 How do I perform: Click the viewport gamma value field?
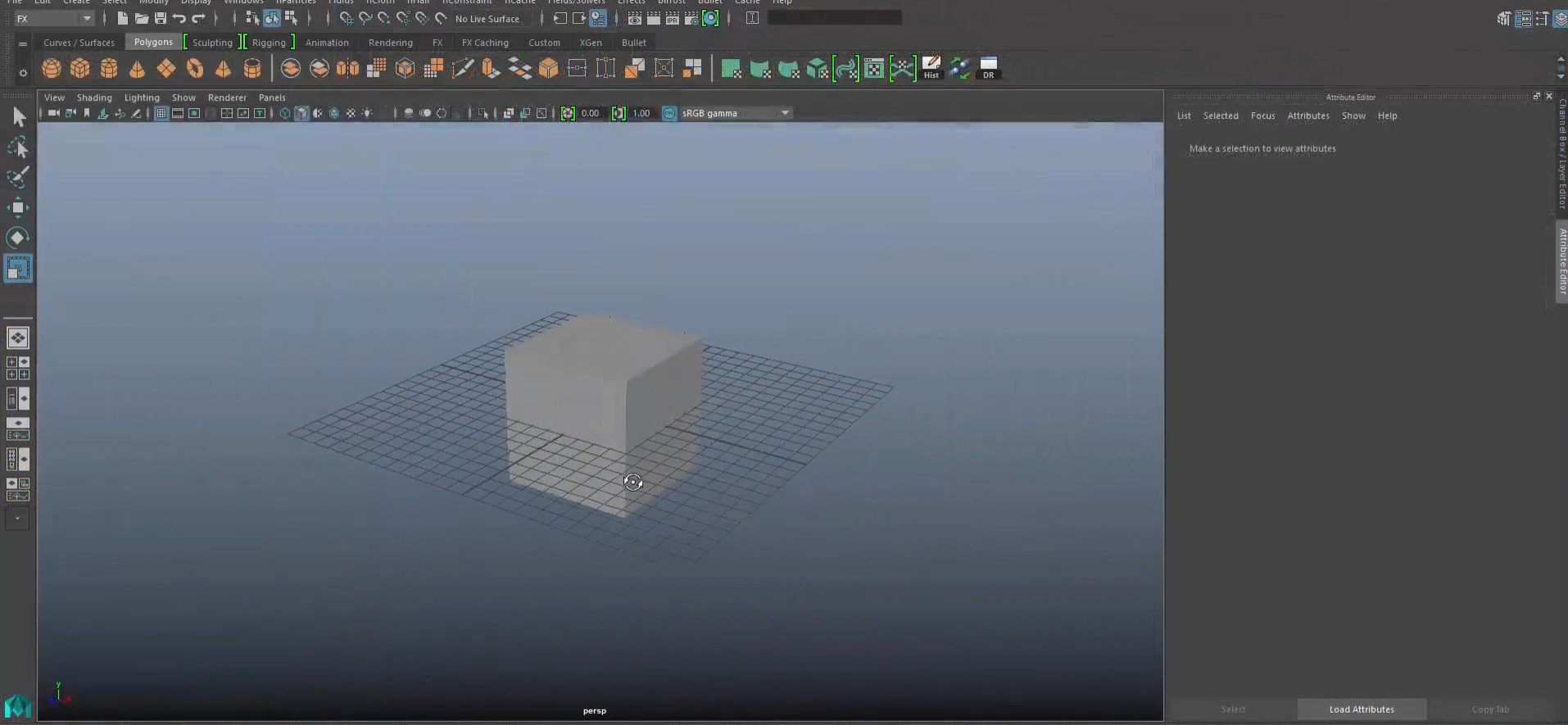pyautogui.click(x=641, y=113)
